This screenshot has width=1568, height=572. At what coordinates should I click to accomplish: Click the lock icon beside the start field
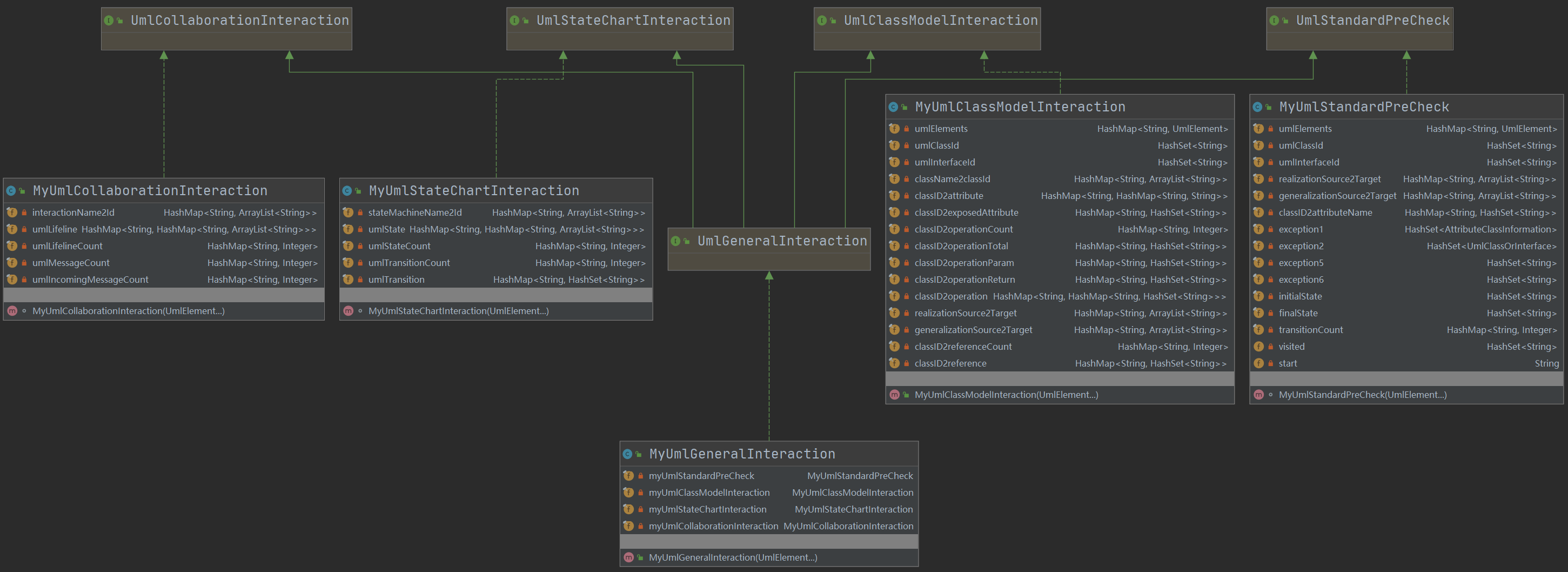pos(1270,364)
